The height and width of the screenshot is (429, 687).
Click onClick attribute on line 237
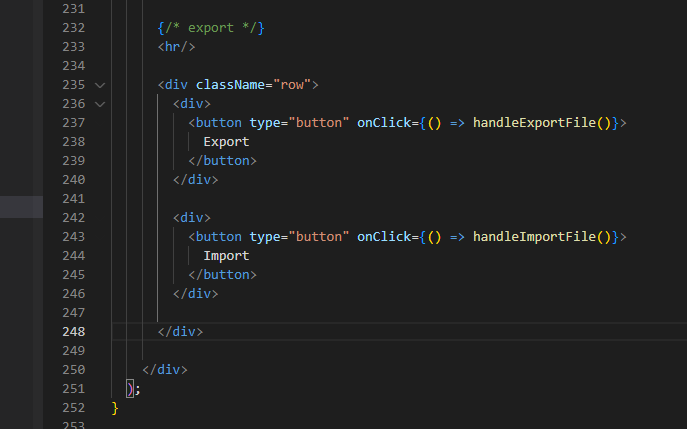click(384, 123)
